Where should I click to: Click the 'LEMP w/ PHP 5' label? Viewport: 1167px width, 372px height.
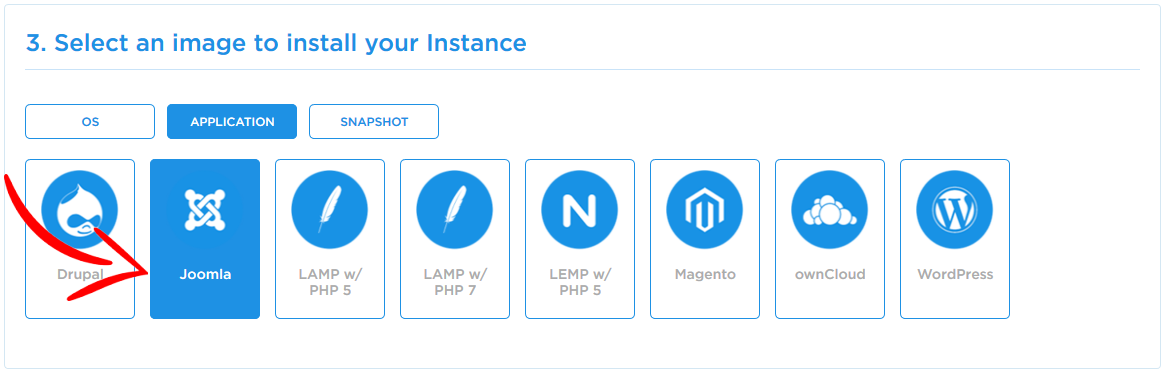click(x=580, y=282)
